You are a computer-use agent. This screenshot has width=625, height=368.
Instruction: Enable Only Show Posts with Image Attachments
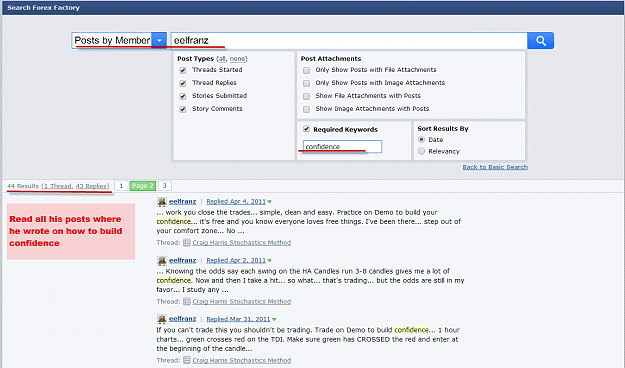(307, 83)
